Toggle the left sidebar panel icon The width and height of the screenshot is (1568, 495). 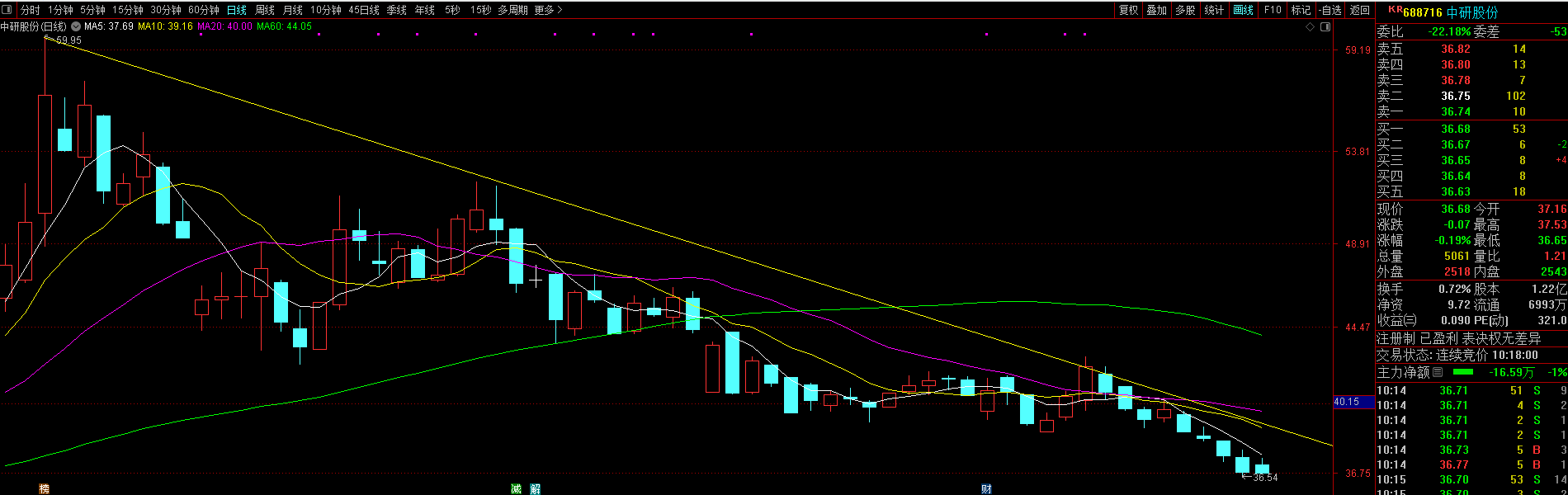pyautogui.click(x=7, y=10)
